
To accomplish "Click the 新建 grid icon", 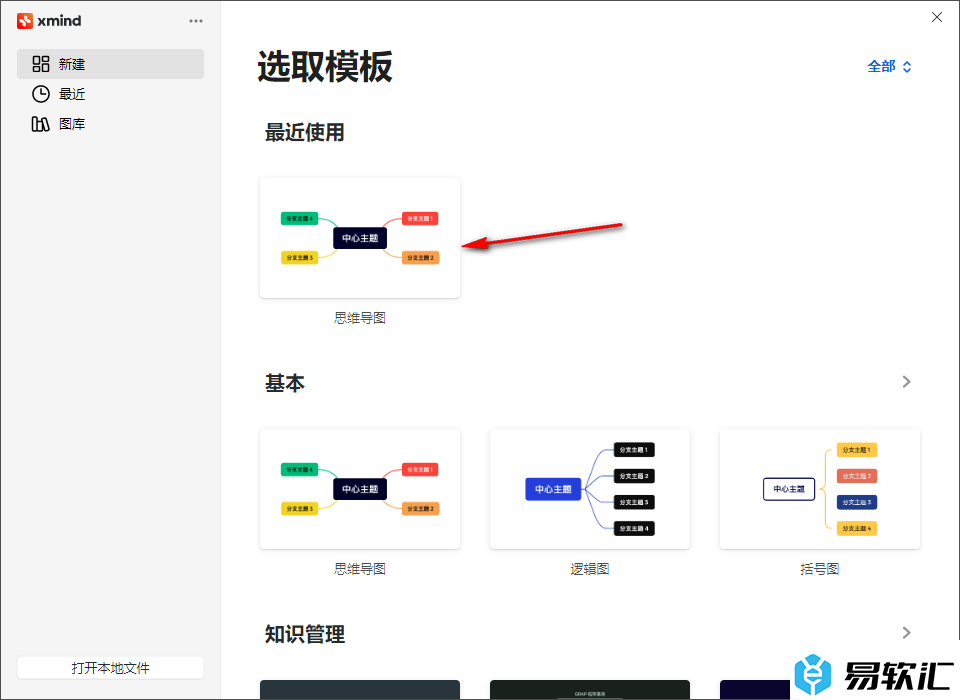I will pos(40,64).
